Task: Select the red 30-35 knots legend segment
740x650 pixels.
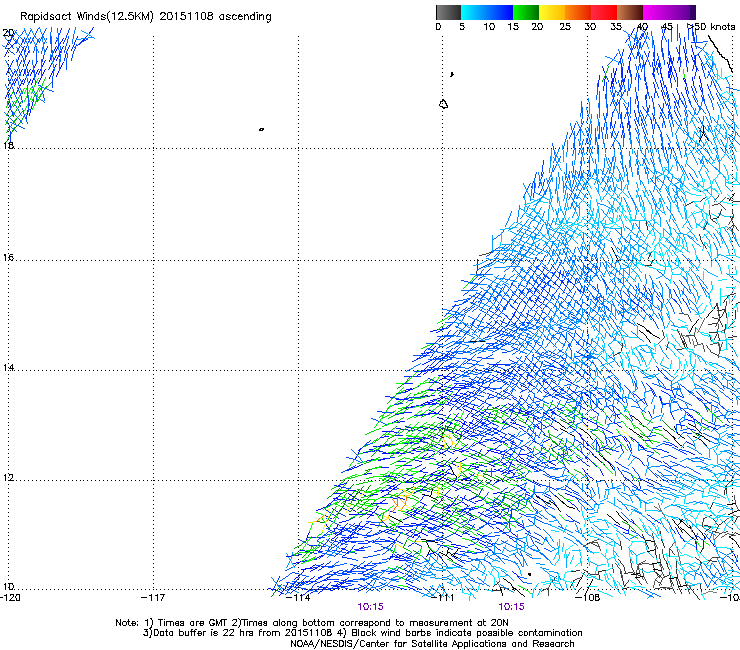Action: [x=604, y=12]
